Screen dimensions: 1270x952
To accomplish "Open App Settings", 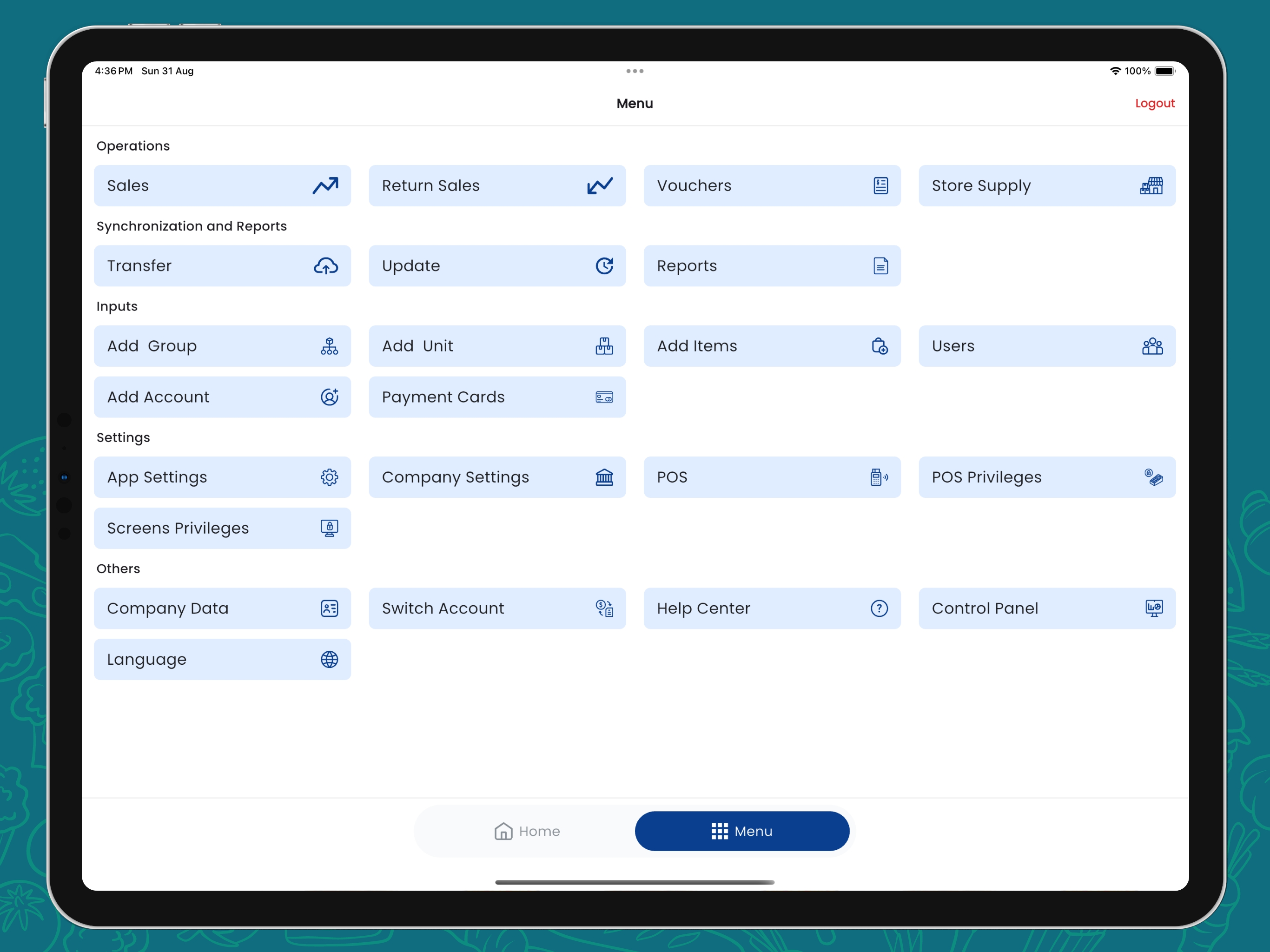I will tap(222, 477).
